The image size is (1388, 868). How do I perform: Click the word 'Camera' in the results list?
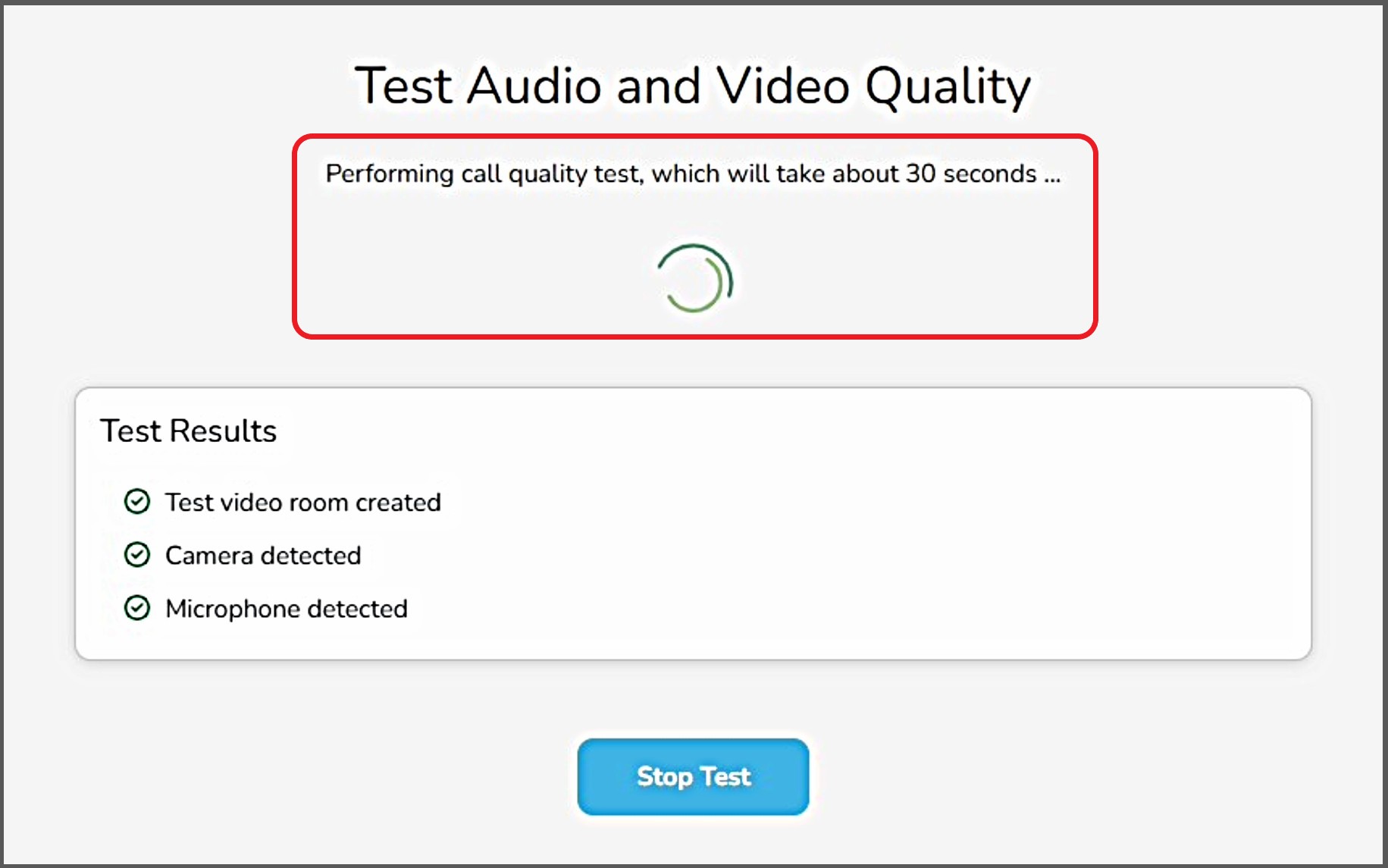(209, 556)
